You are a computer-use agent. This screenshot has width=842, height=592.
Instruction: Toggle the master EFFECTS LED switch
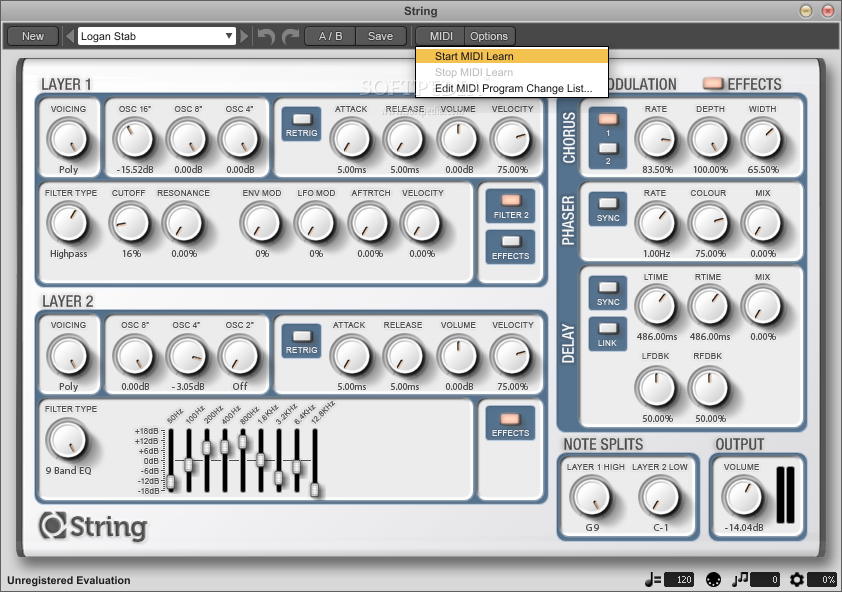pyautogui.click(x=713, y=83)
